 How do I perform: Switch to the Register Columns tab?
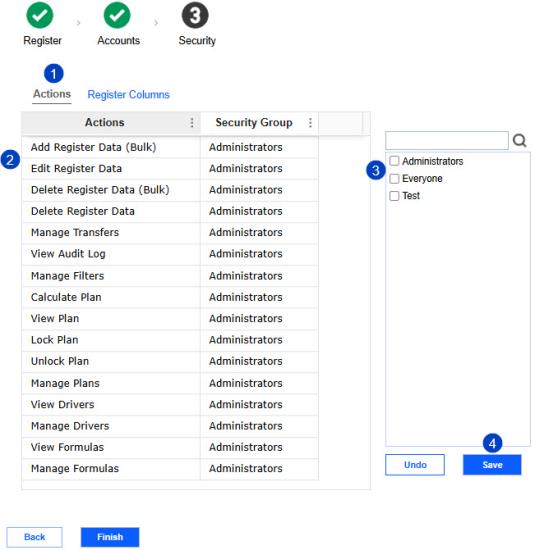click(128, 94)
